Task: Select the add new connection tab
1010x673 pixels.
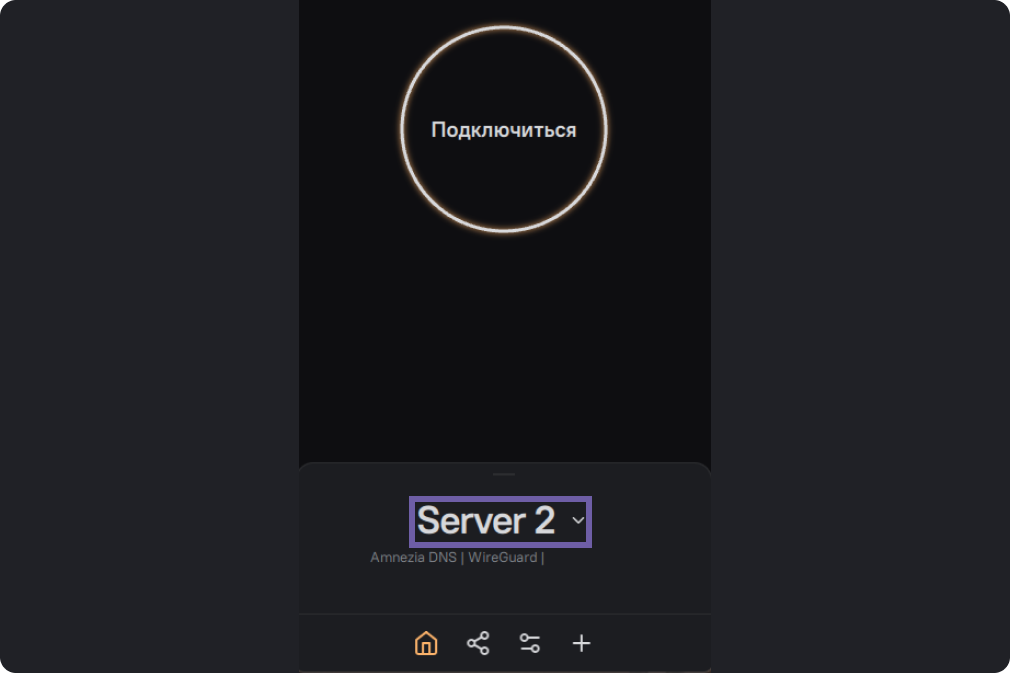Action: (x=581, y=643)
